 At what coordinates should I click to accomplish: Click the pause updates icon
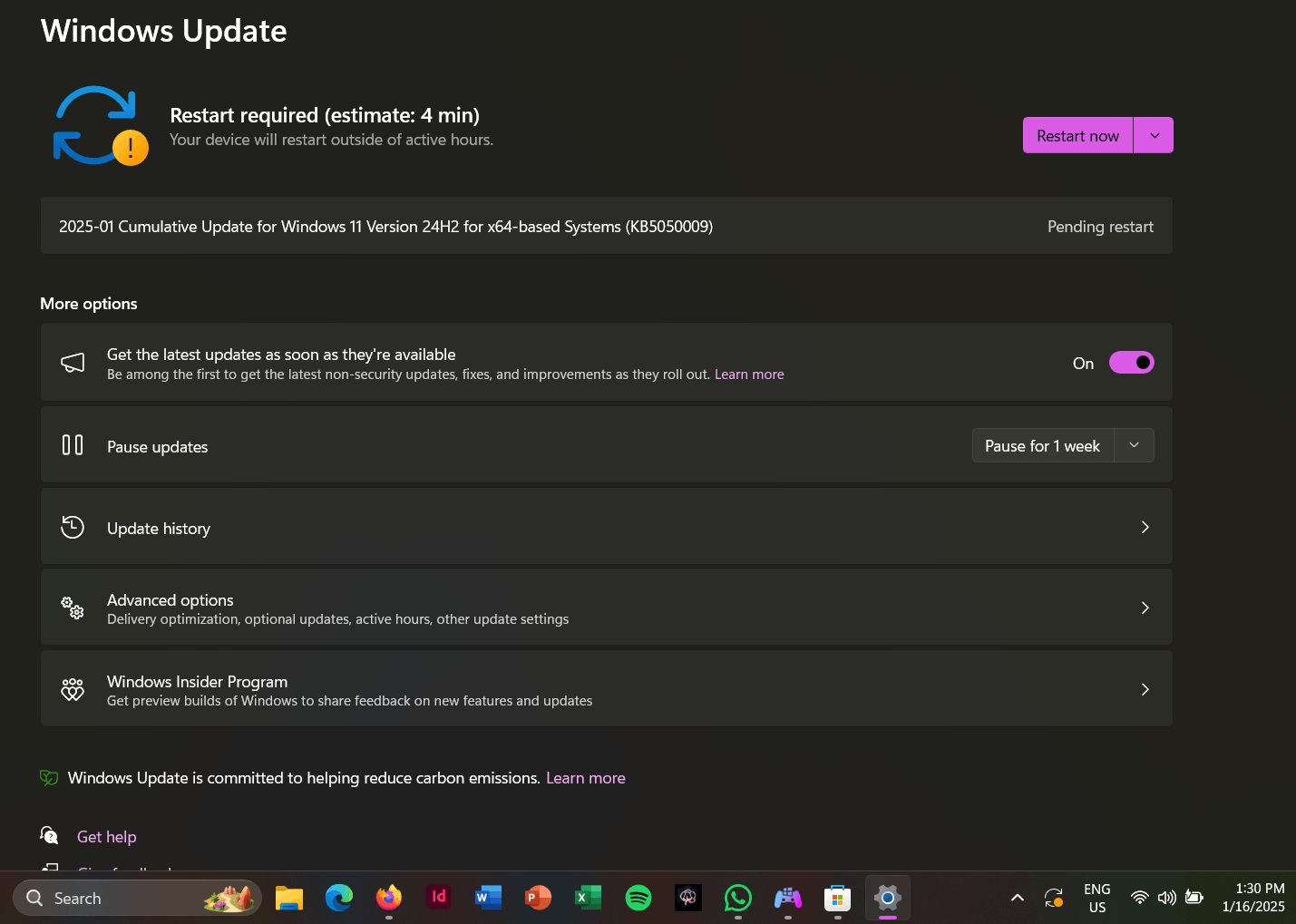pos(73,444)
